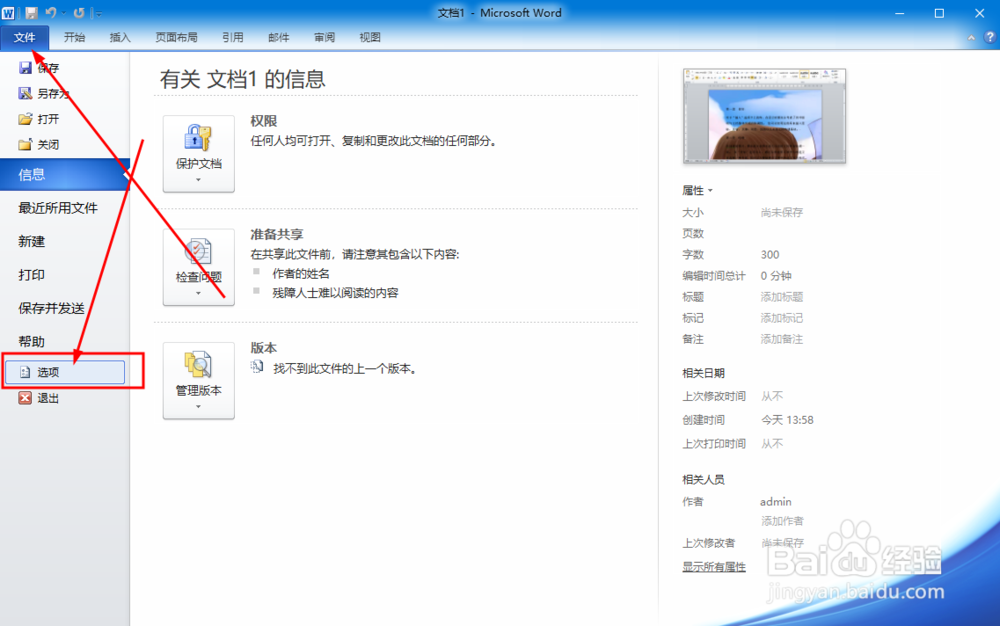Switch to the 插入 ribbon tab
This screenshot has height=626, width=1000.
(x=120, y=38)
